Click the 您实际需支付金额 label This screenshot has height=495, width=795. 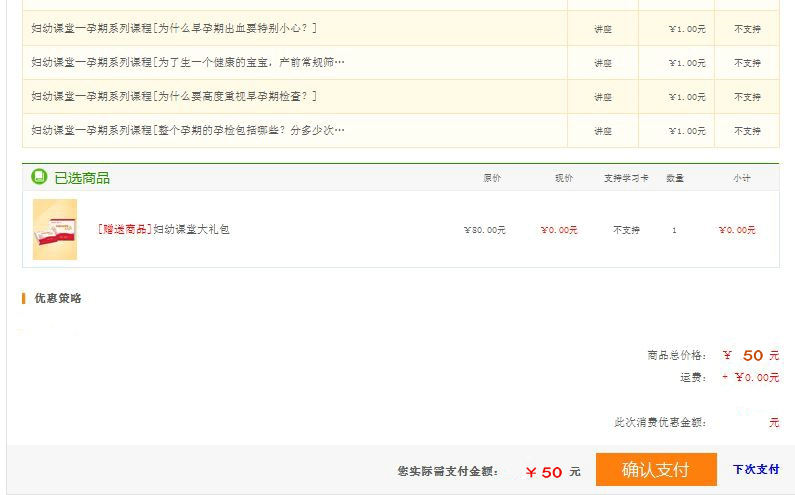pyautogui.click(x=447, y=471)
